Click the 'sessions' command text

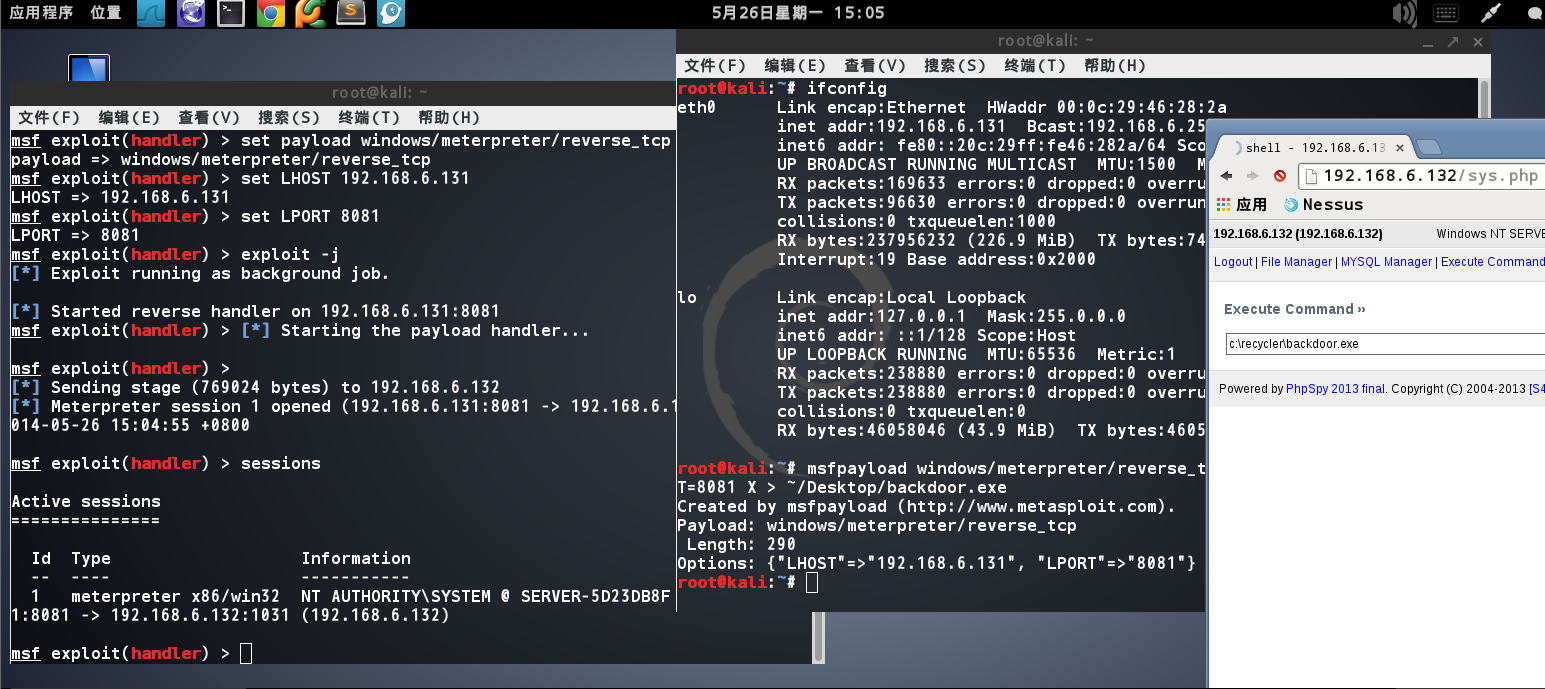click(x=281, y=463)
